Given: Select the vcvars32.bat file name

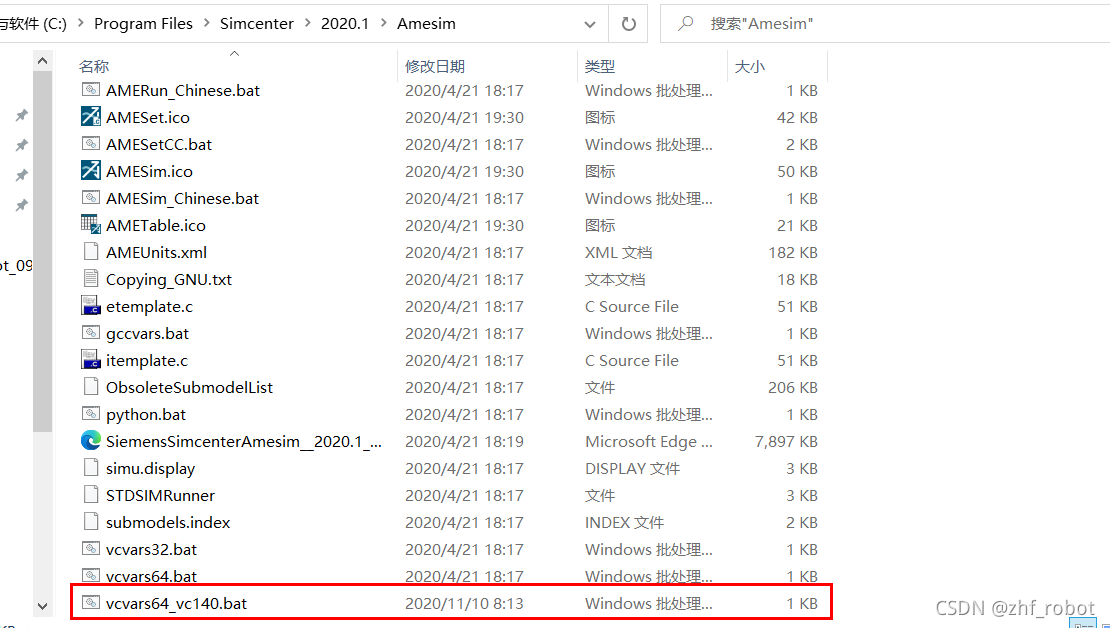Looking at the screenshot, I should 151,549.
